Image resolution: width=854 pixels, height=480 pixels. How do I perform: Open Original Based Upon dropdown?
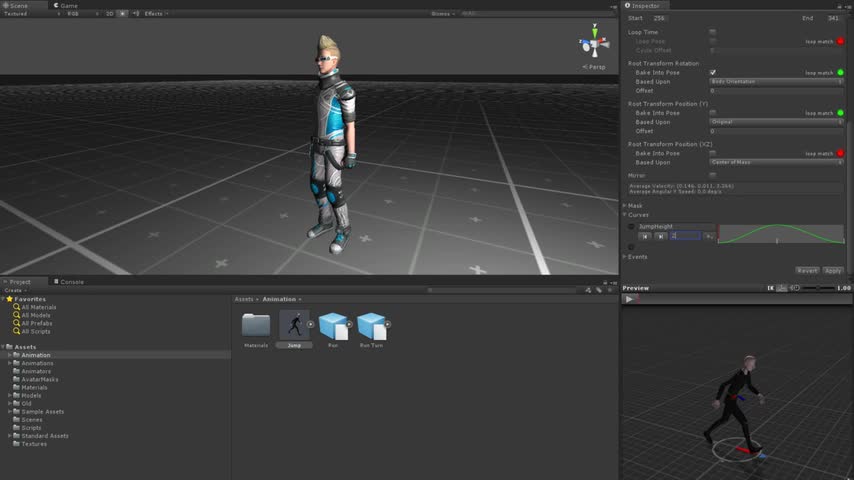[776, 122]
